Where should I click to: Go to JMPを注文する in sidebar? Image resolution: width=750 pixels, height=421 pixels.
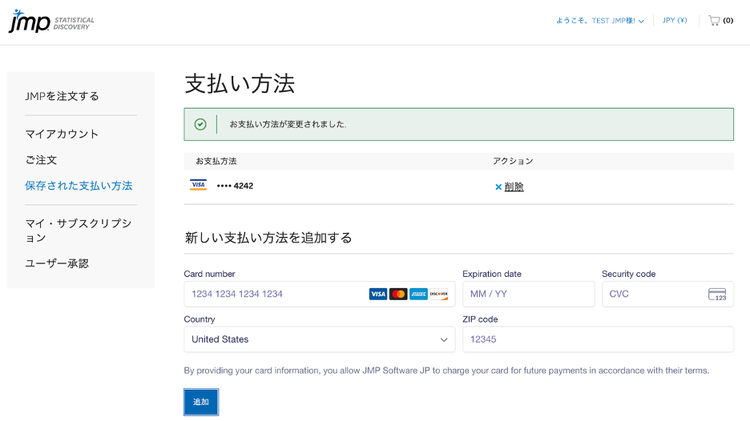62,96
